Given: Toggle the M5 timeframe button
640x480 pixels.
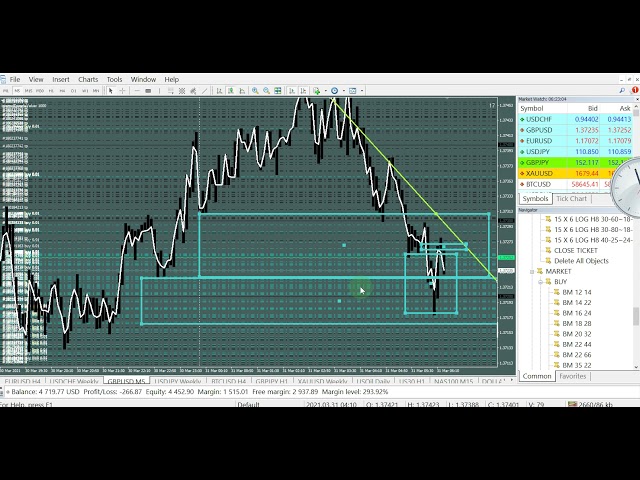Looking at the screenshot, I should point(17,90).
